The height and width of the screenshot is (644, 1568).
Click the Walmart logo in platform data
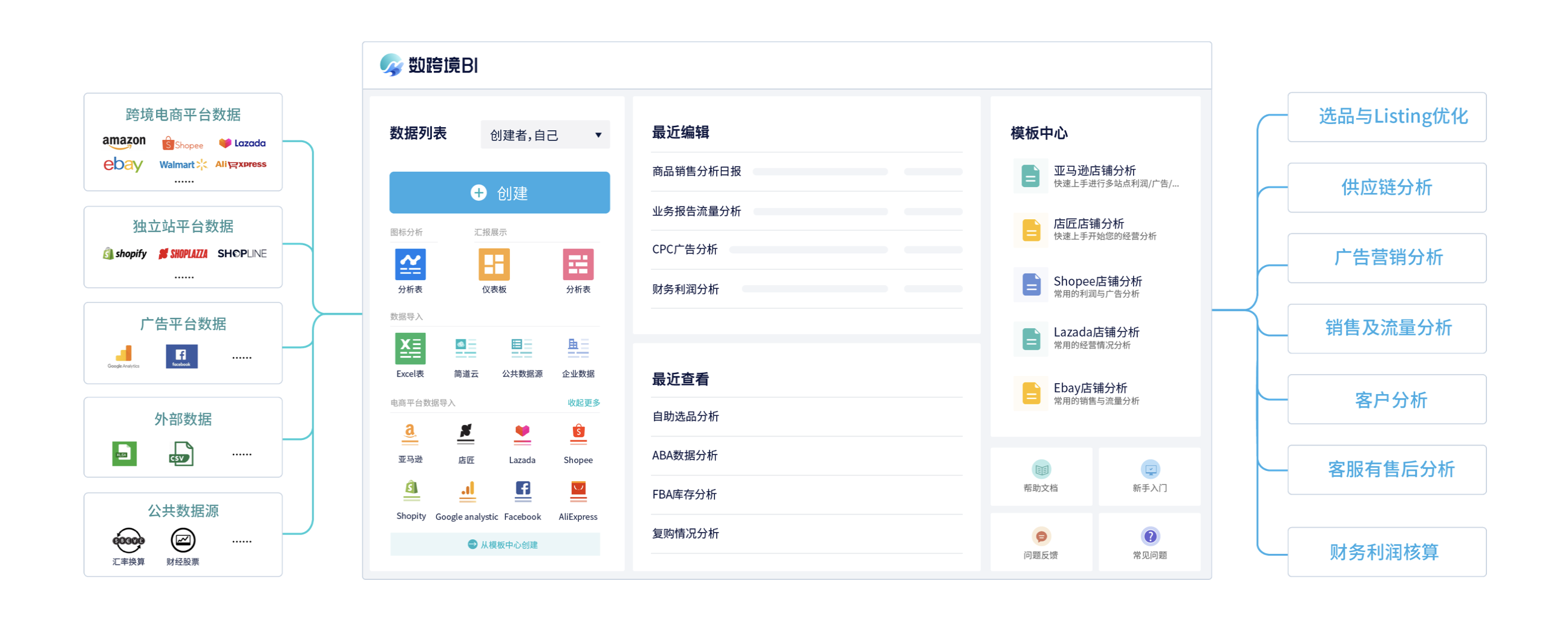pyautogui.click(x=183, y=165)
